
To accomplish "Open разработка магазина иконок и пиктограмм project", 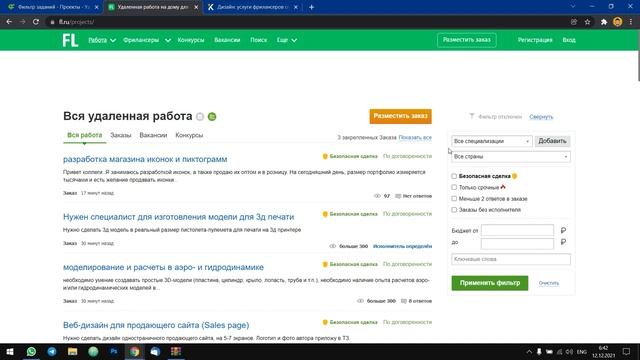I will (x=145, y=159).
